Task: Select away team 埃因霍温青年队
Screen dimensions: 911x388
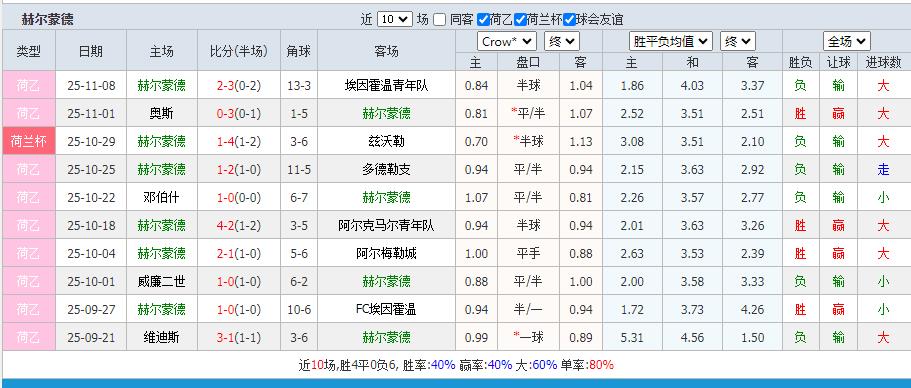Action: point(386,86)
